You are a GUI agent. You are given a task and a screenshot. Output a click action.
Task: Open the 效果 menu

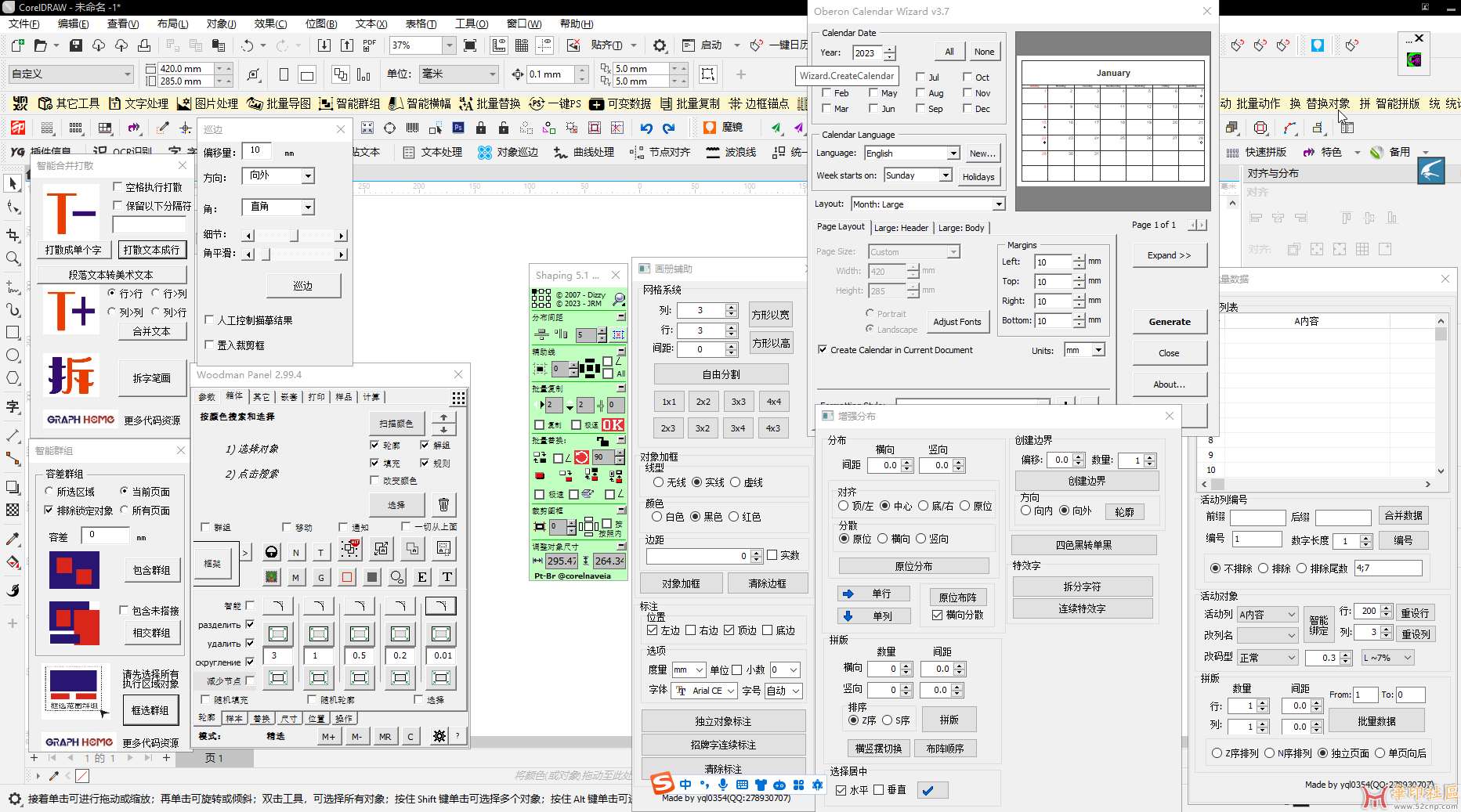[x=270, y=24]
